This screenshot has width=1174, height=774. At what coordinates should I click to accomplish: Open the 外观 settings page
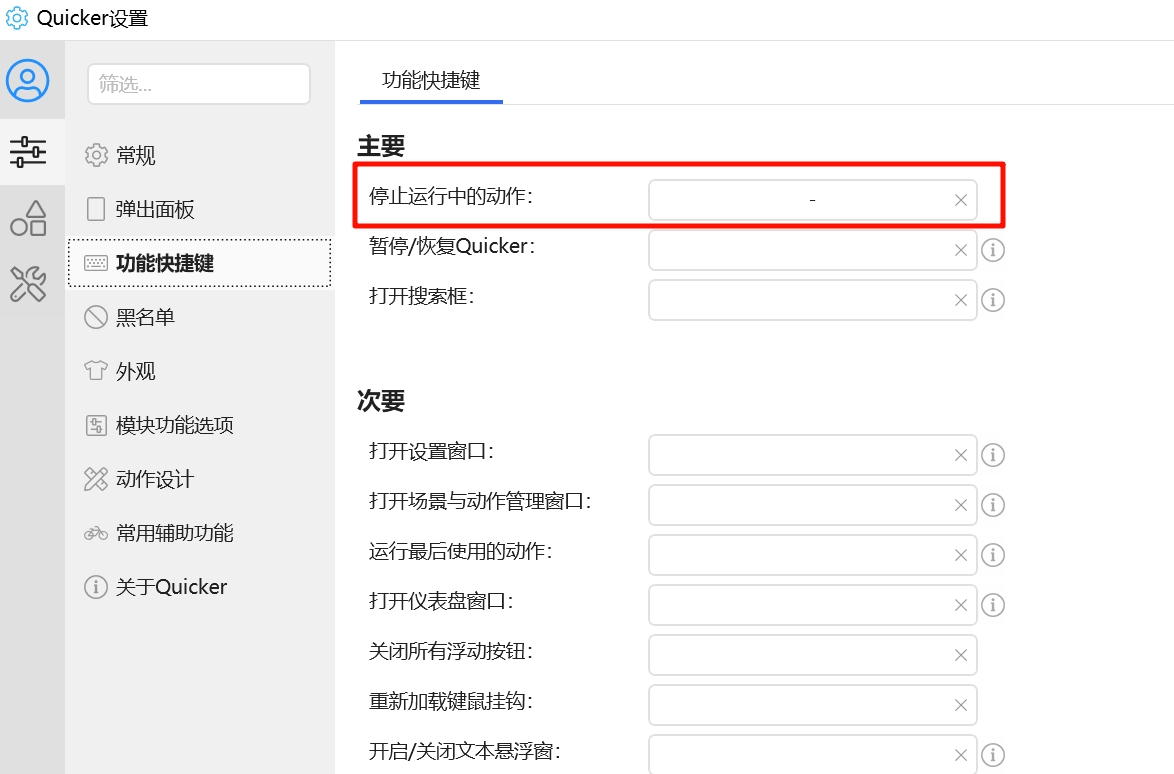click(x=199, y=371)
